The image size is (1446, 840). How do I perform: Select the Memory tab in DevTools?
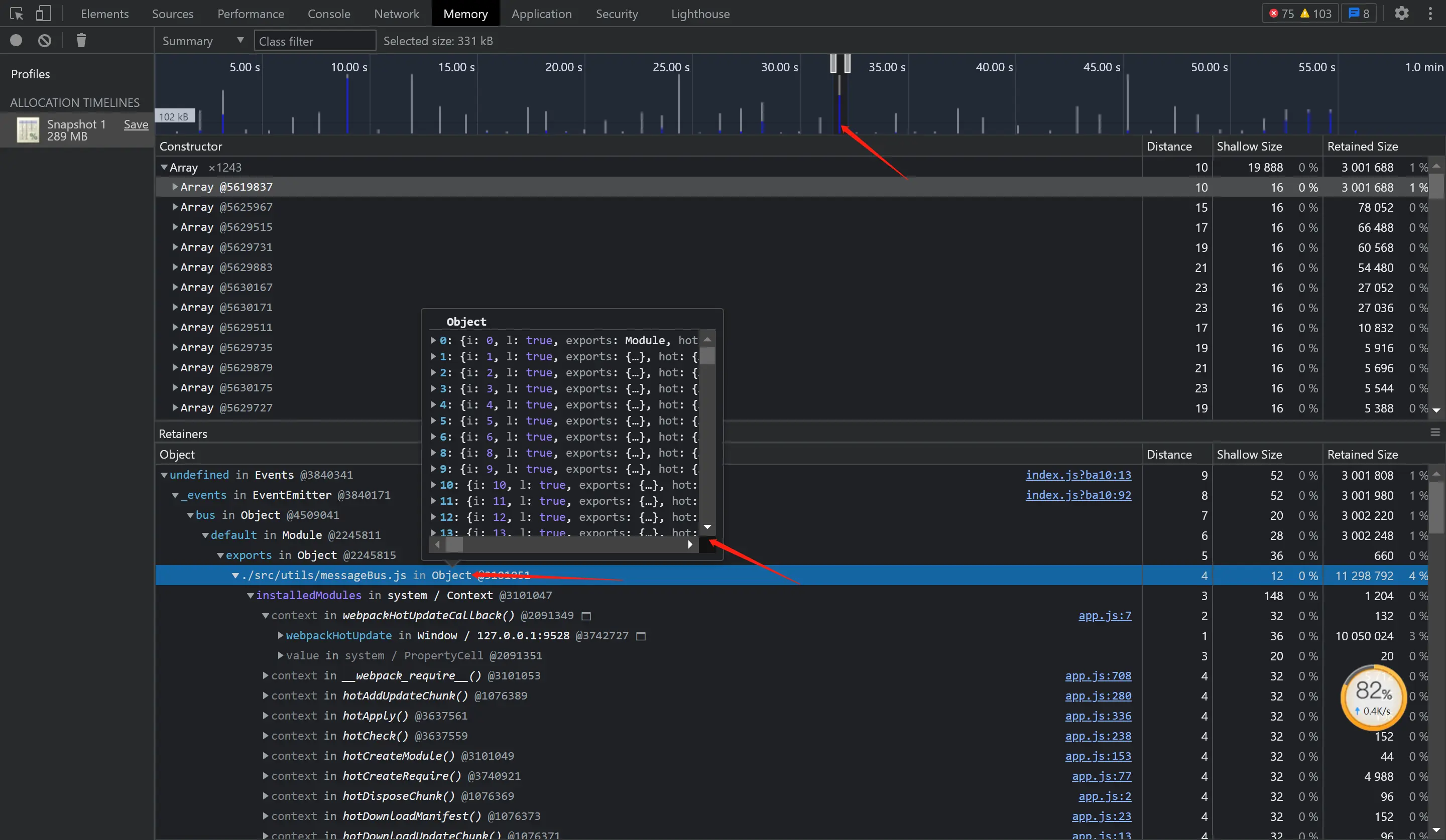[x=465, y=13]
